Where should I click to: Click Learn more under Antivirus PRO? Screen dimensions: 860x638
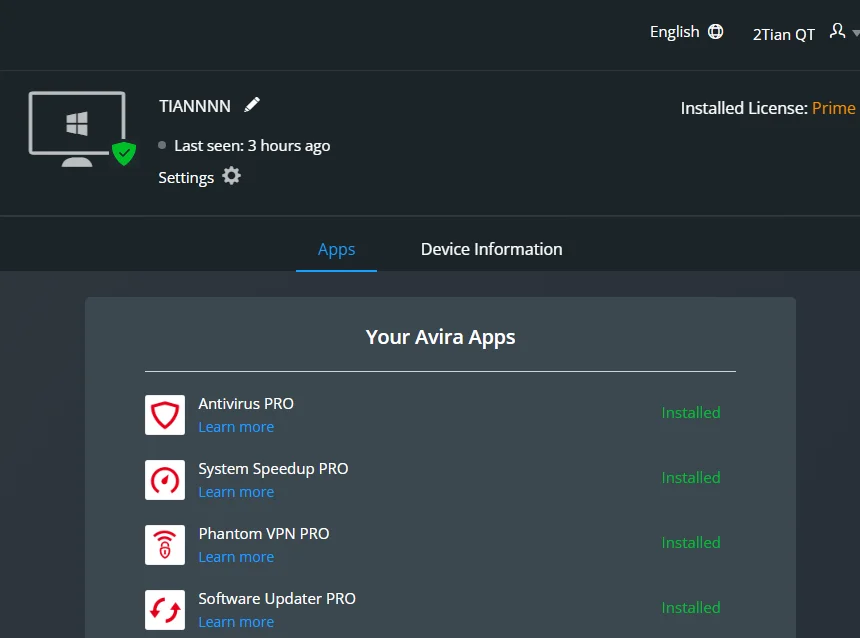pyautogui.click(x=236, y=427)
